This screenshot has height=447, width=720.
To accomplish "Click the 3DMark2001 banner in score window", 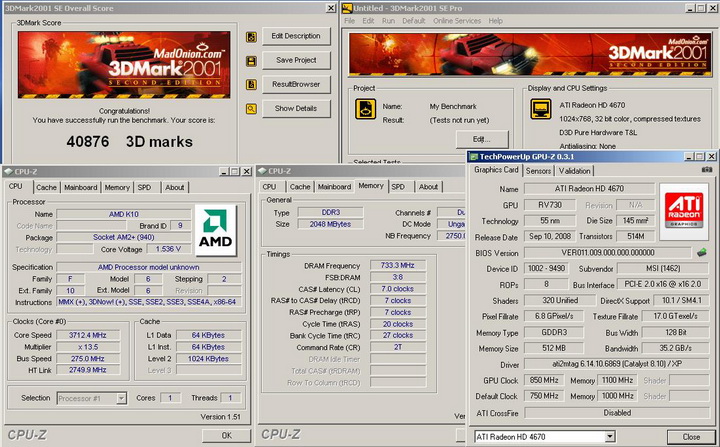I will (124, 65).
